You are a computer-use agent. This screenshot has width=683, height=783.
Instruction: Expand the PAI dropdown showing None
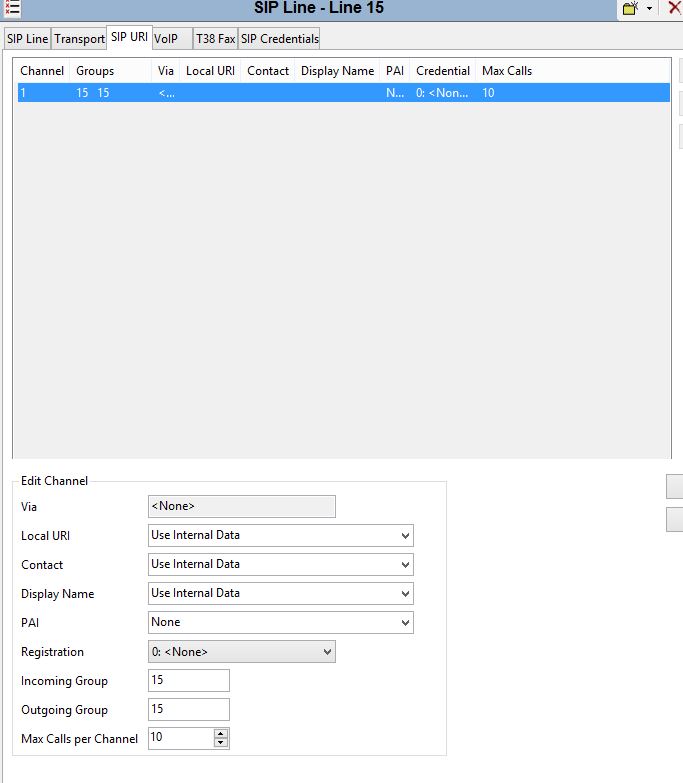coord(281,622)
